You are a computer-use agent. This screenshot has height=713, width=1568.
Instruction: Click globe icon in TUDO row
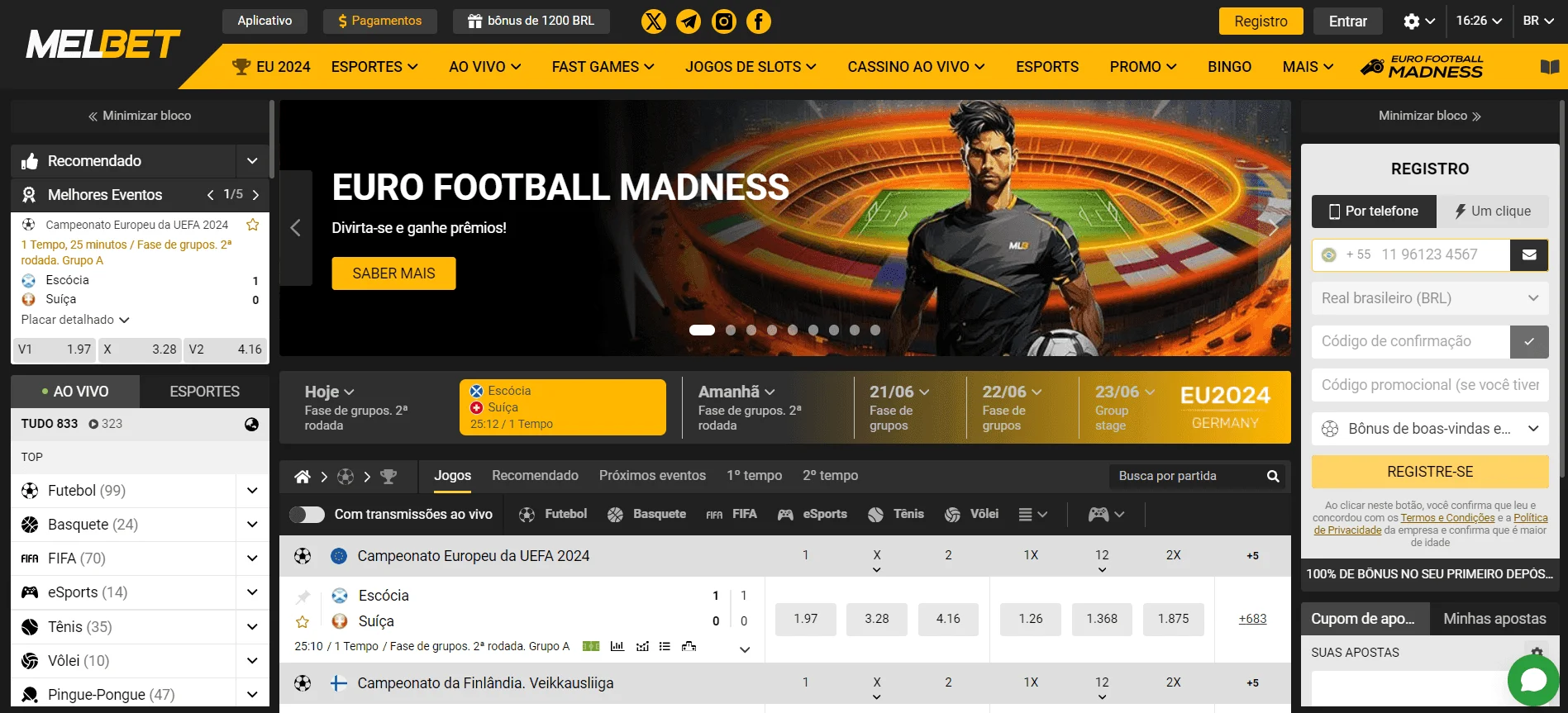[252, 424]
